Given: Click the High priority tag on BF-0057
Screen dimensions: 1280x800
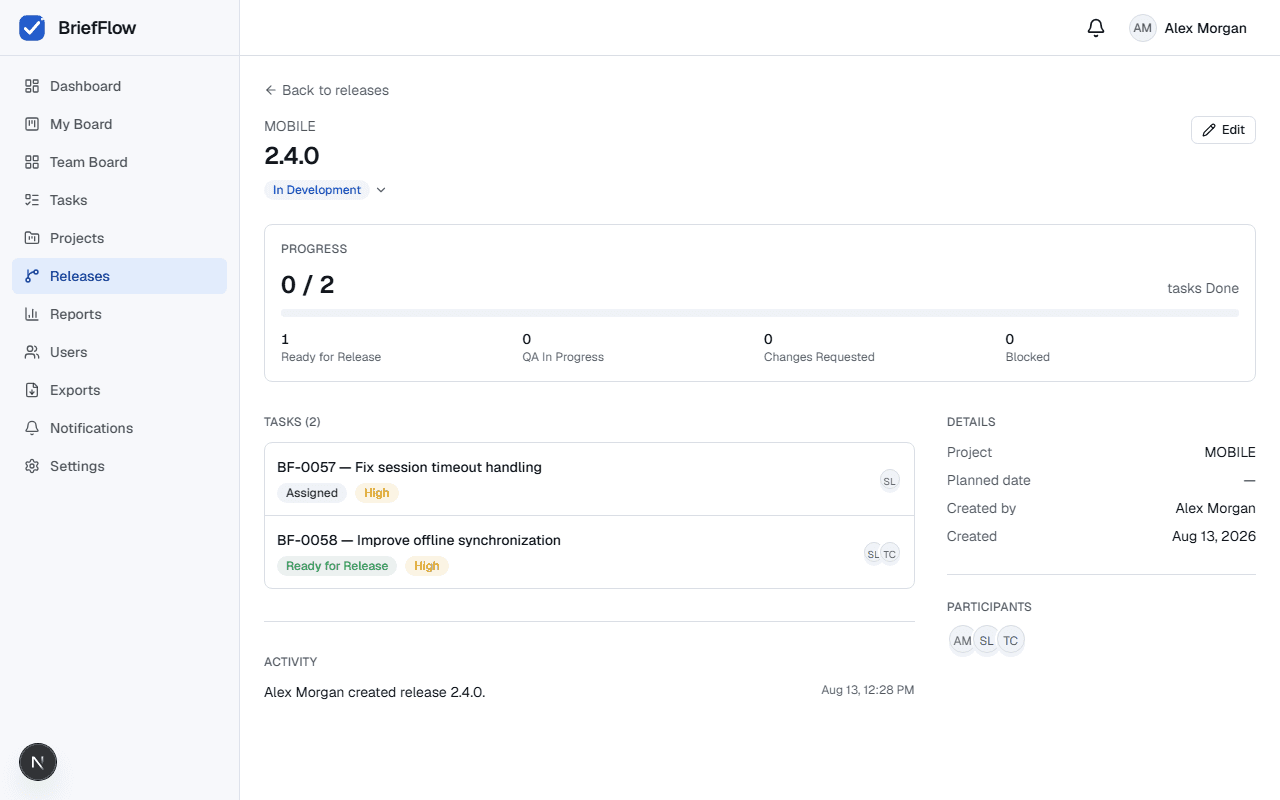Looking at the screenshot, I should pos(377,493).
